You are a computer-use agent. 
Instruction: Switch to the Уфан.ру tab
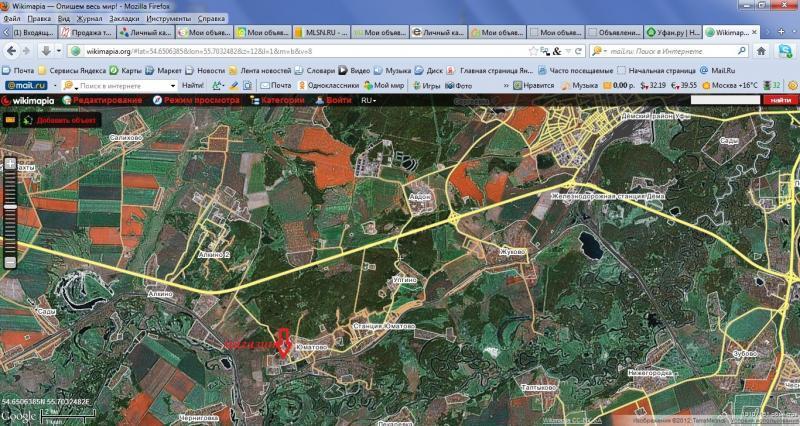(x=673, y=32)
